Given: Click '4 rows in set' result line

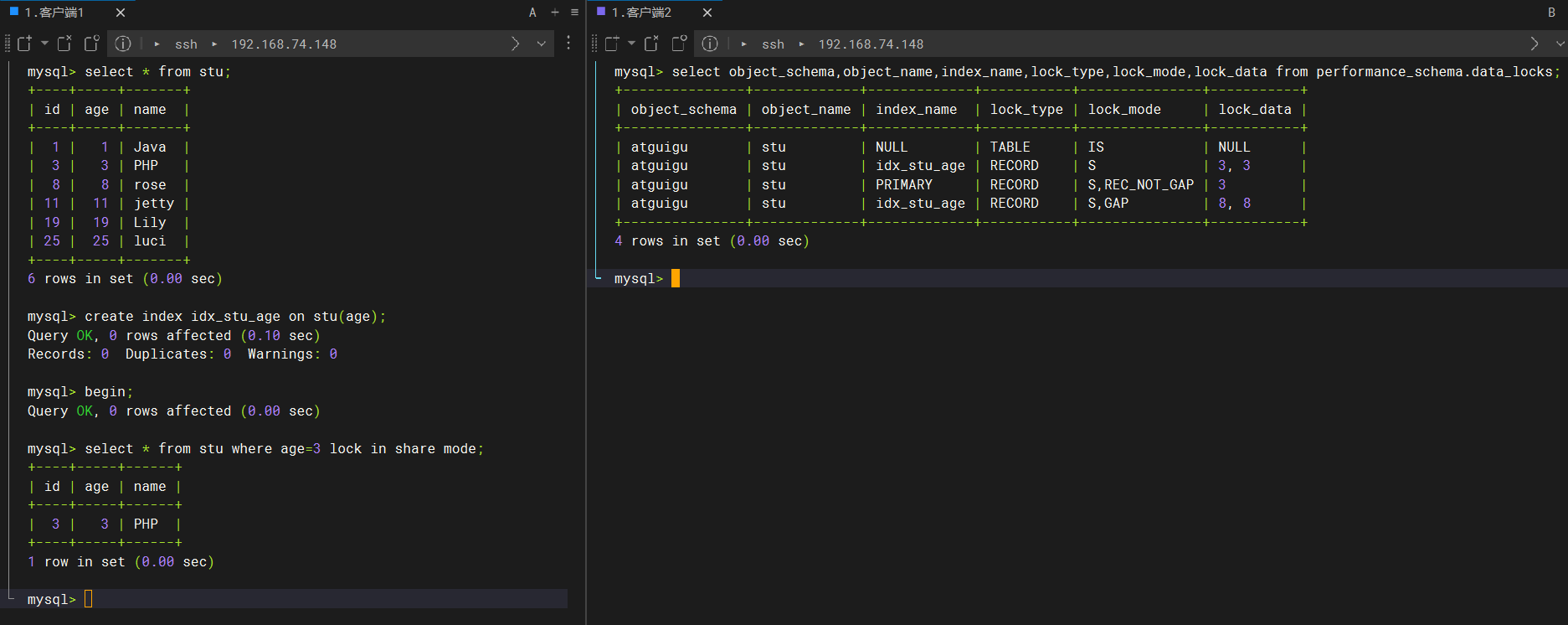Looking at the screenshot, I should (x=712, y=241).
